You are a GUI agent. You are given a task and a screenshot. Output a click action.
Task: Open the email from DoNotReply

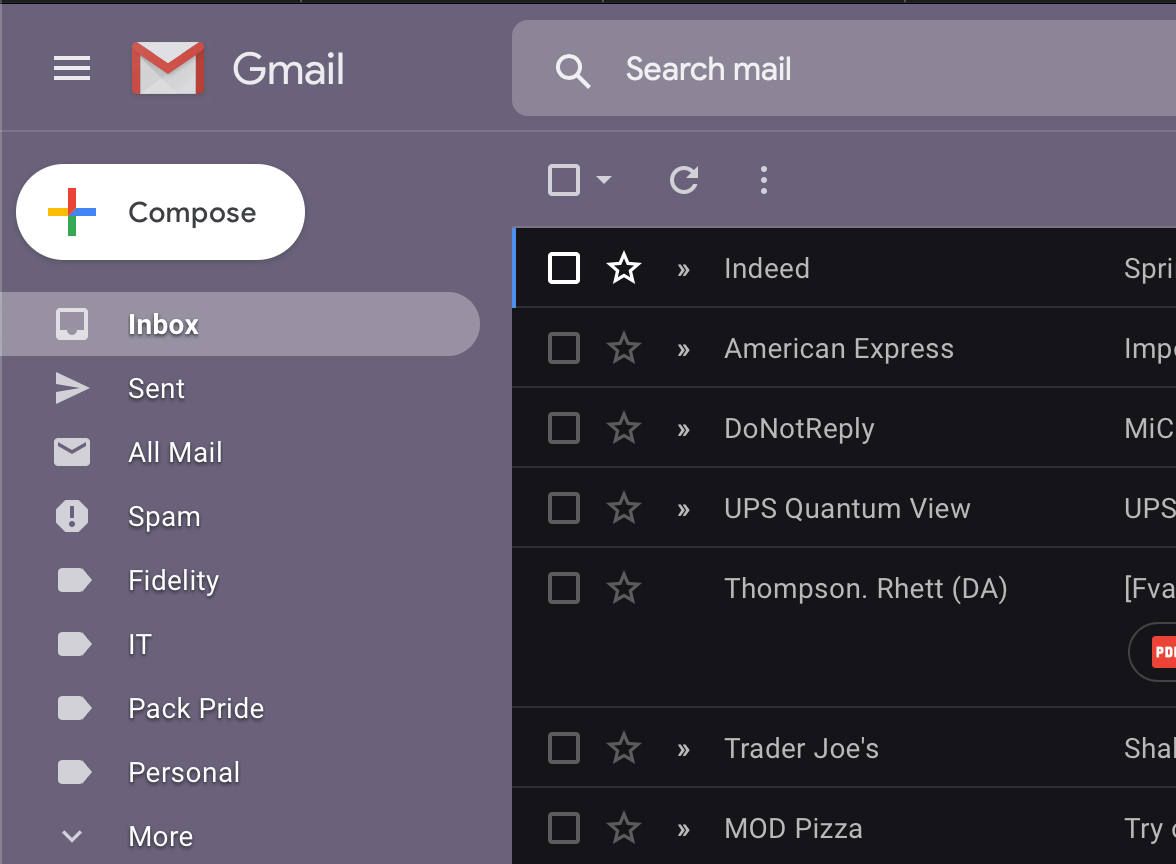(x=844, y=428)
